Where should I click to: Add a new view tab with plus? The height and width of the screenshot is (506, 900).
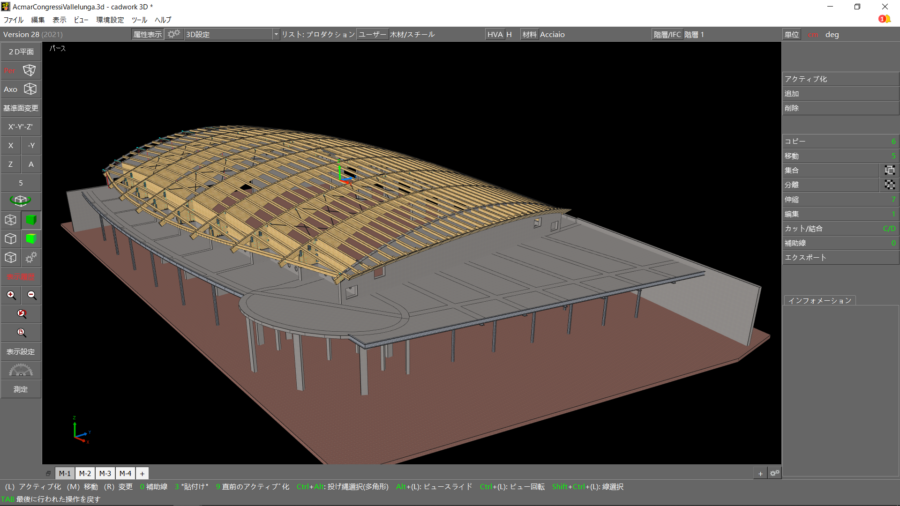[143, 473]
